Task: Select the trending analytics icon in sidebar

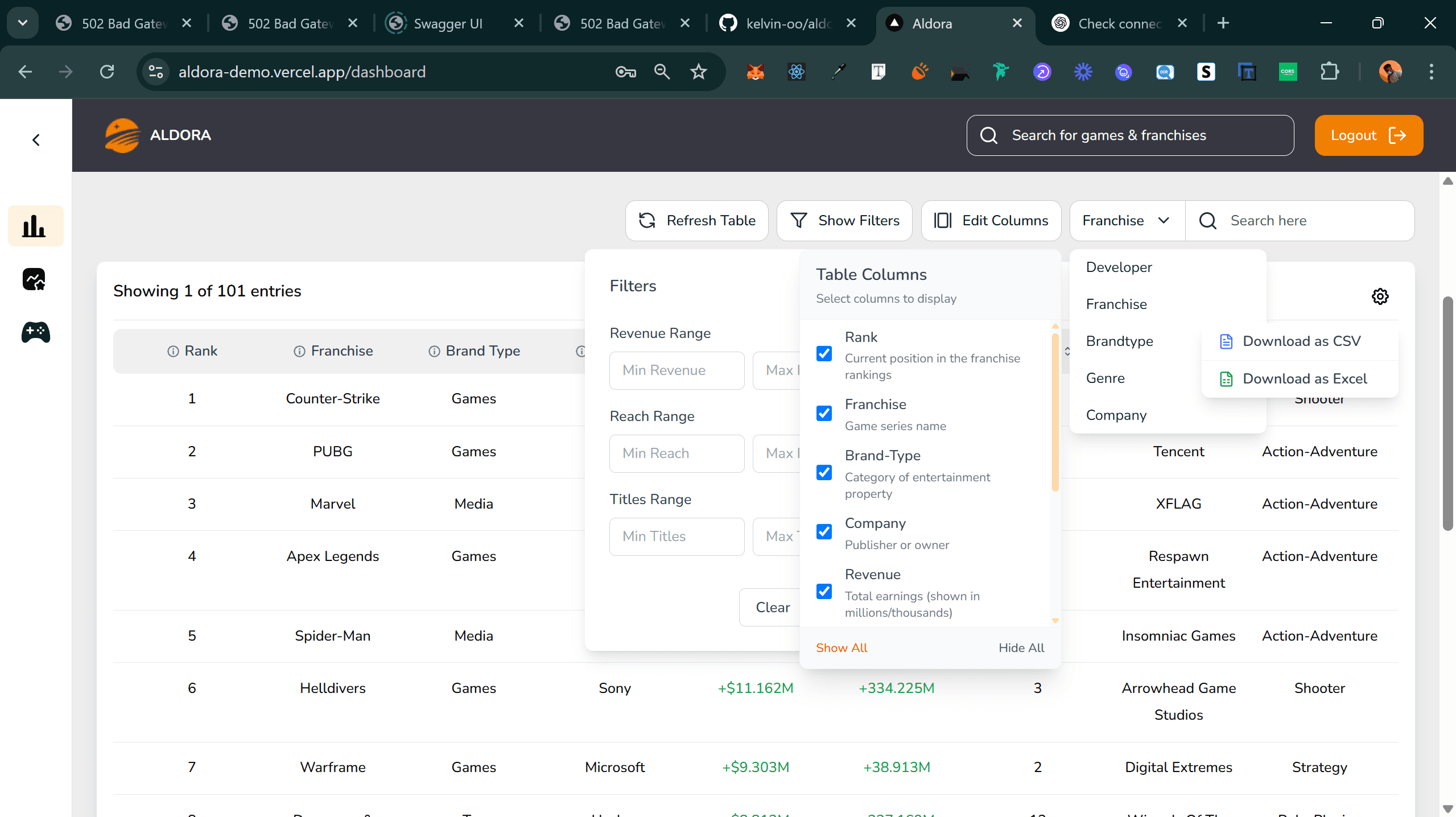Action: 35,279
